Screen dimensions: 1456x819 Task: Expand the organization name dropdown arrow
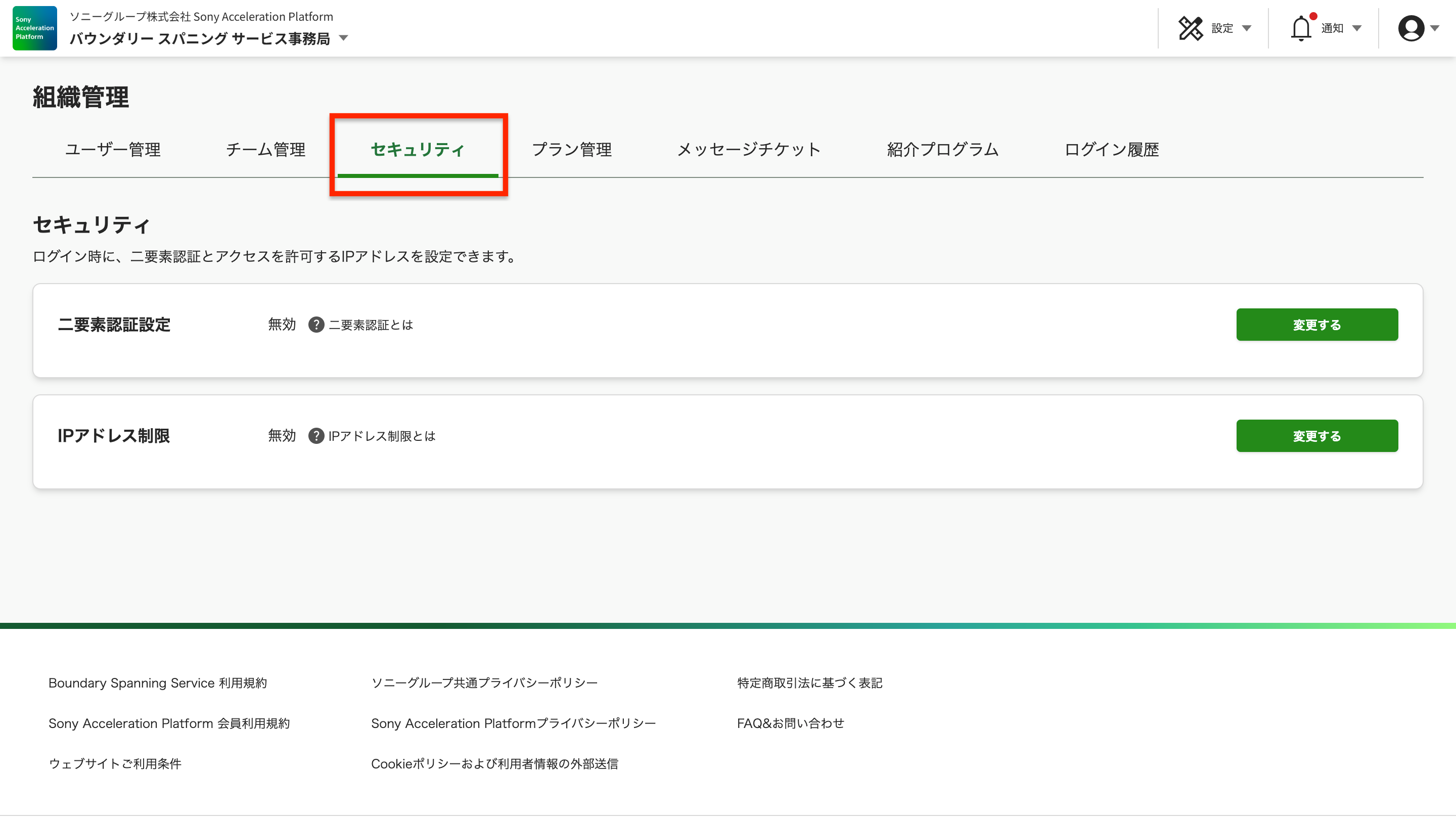click(x=343, y=38)
